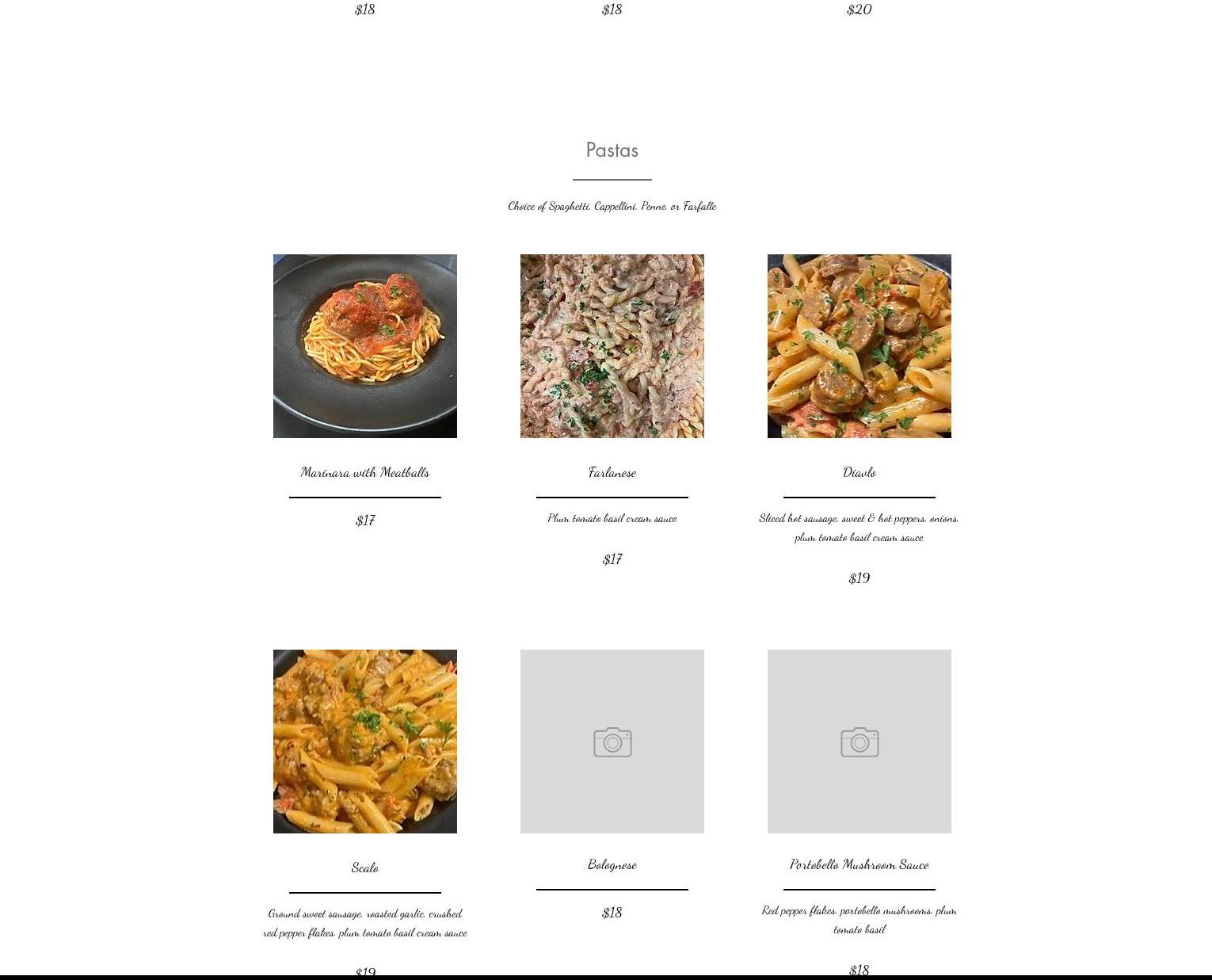
Task: Click the Marinara with Meatballs photo
Action: (365, 346)
